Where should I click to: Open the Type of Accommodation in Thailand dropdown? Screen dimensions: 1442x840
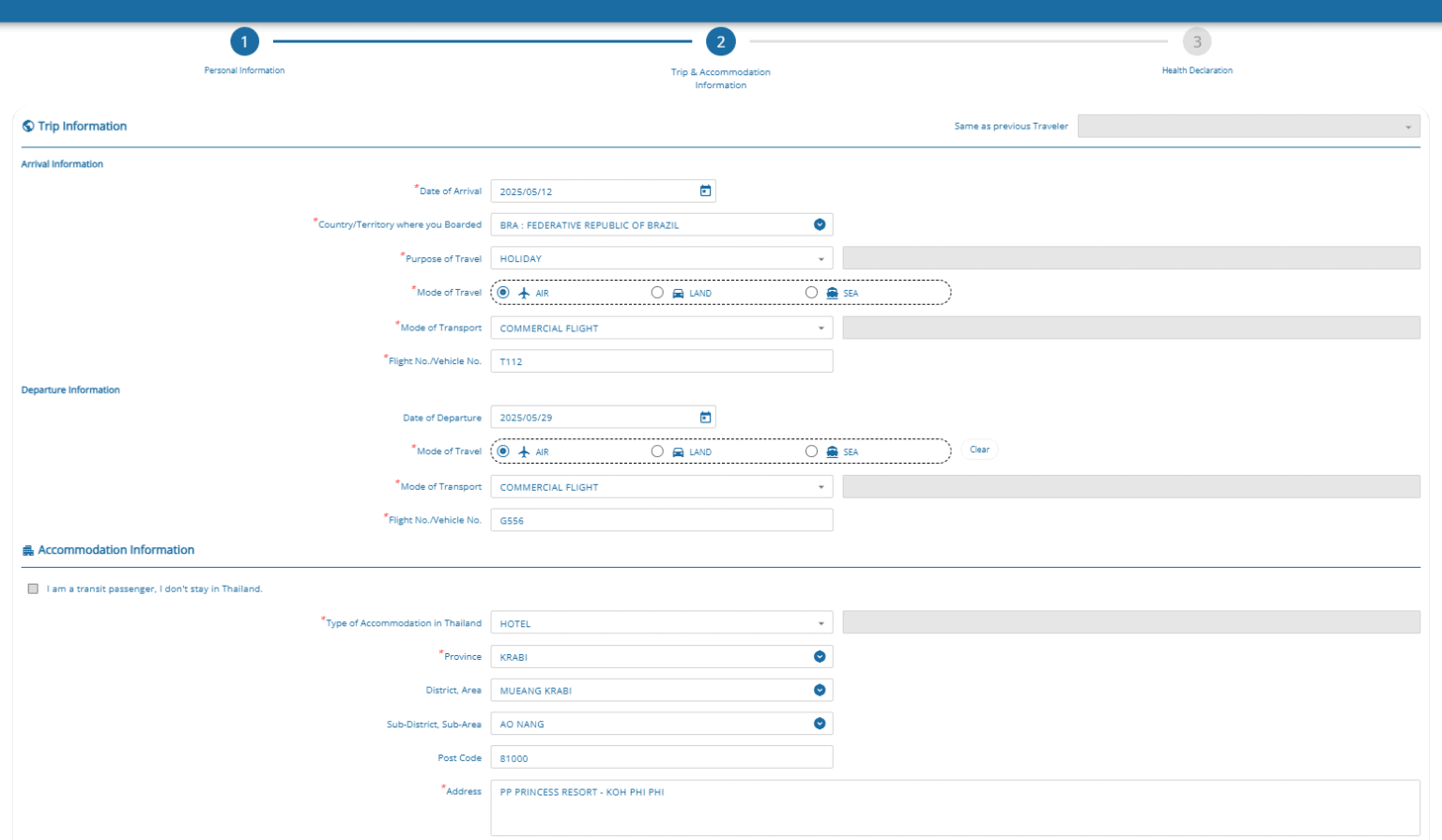pyautogui.click(x=661, y=623)
